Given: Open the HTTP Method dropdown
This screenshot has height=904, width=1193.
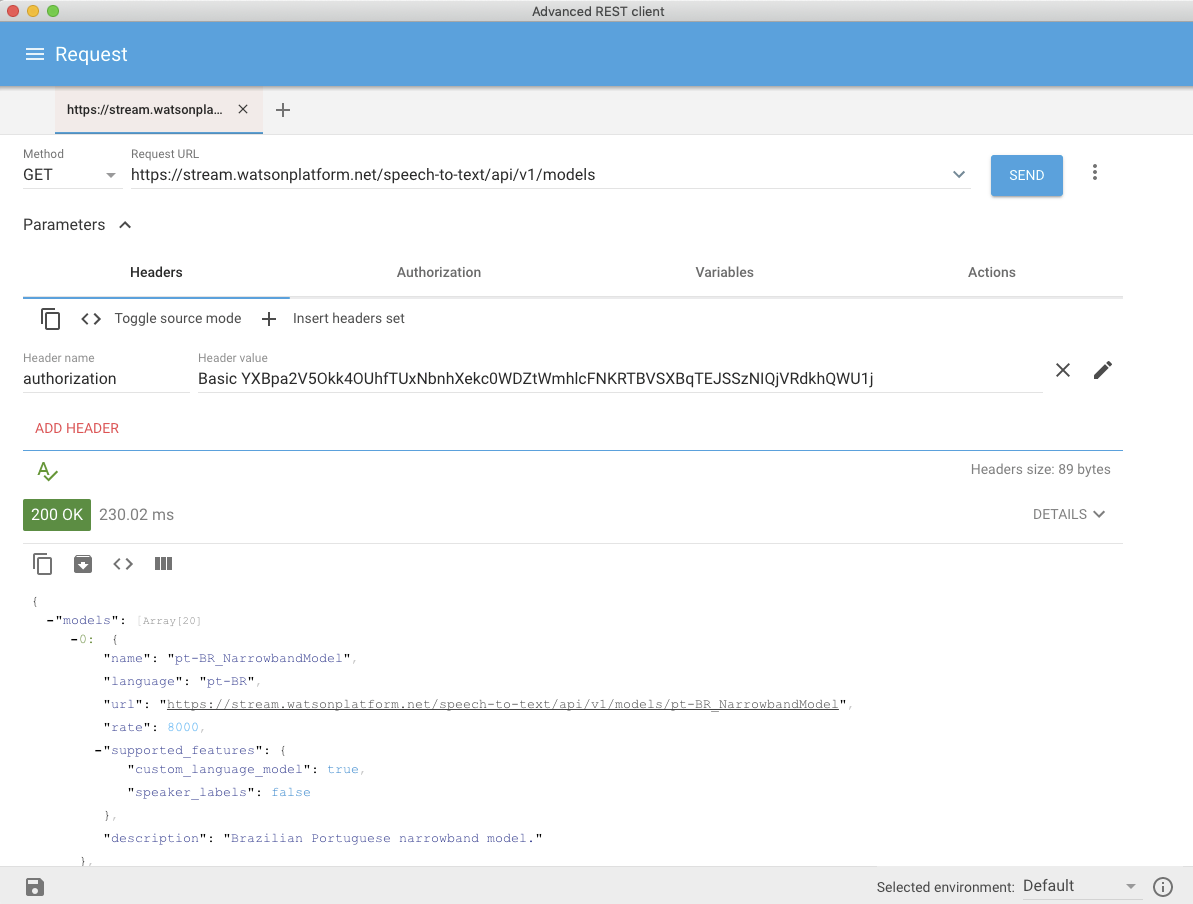Looking at the screenshot, I should point(70,175).
